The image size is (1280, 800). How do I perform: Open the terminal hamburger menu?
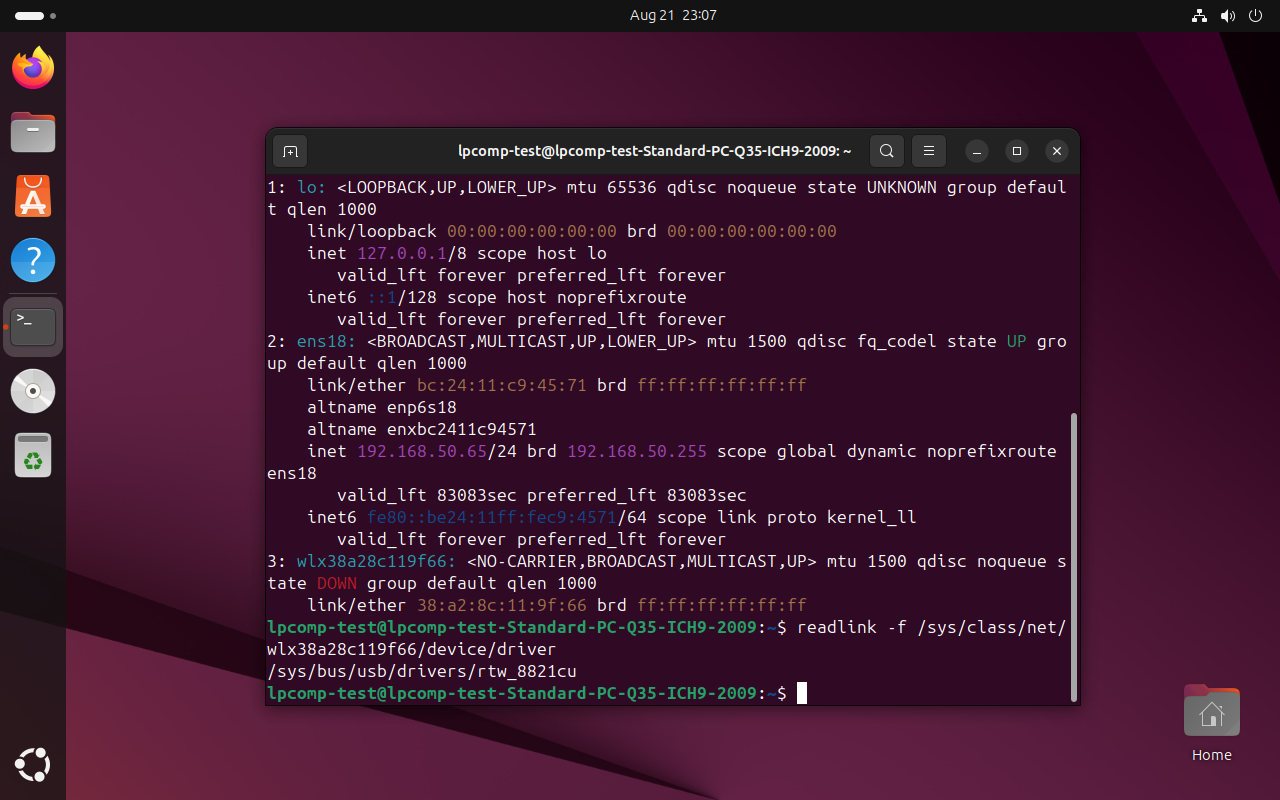928,151
